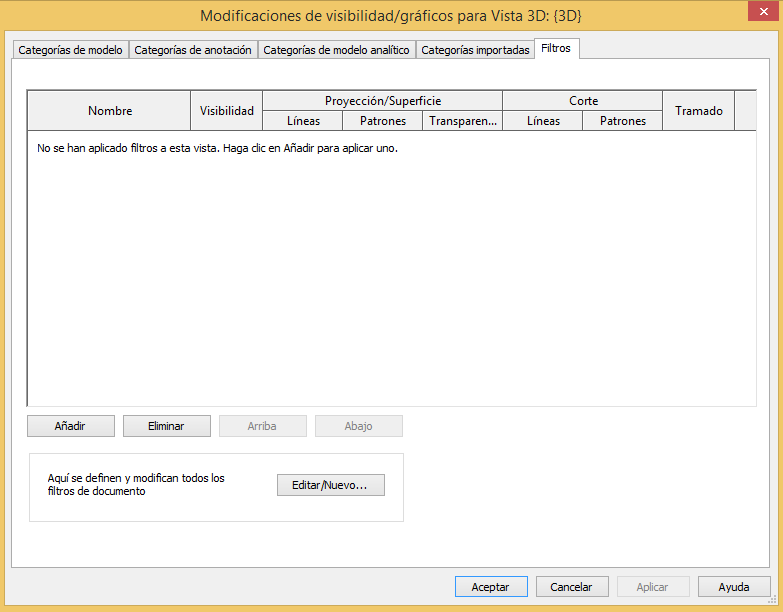The height and width of the screenshot is (612, 783).
Task: Click the Eliminar button
Action: (x=166, y=426)
